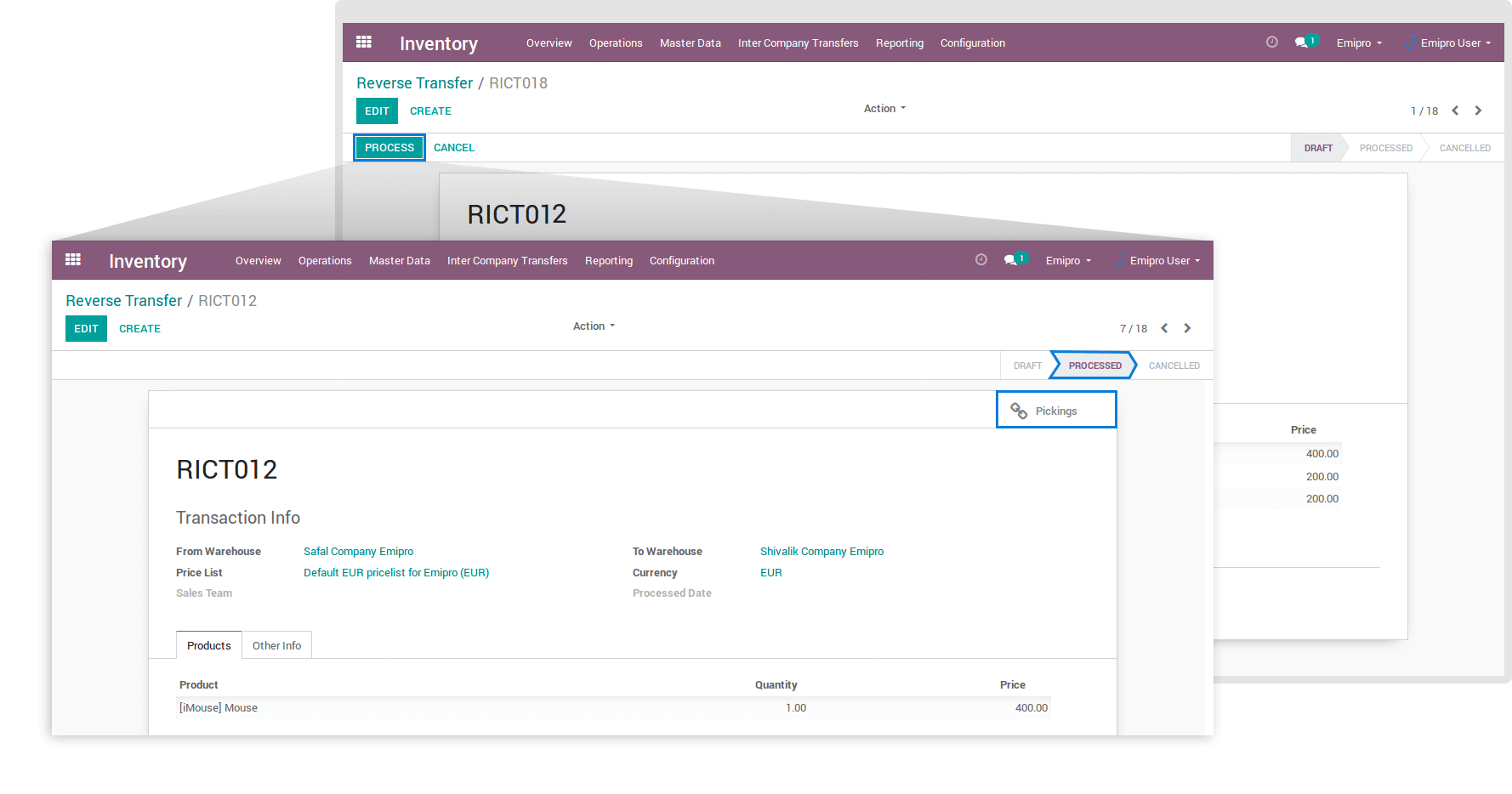The height and width of the screenshot is (794, 1512).
Task: Open the Emipro User menu in the RICT012 window
Action: (1160, 261)
